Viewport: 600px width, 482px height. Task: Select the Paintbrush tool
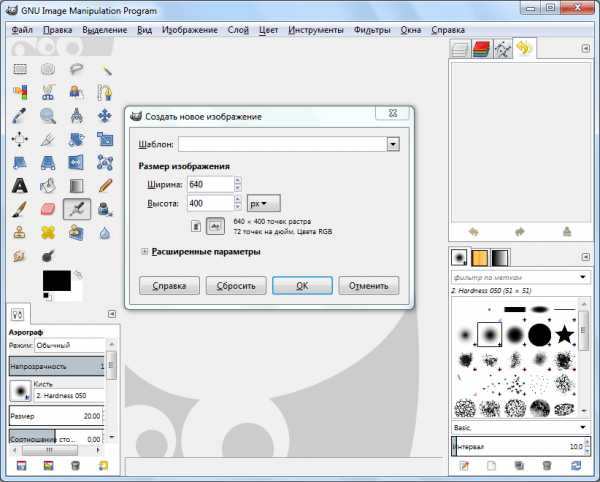20,209
